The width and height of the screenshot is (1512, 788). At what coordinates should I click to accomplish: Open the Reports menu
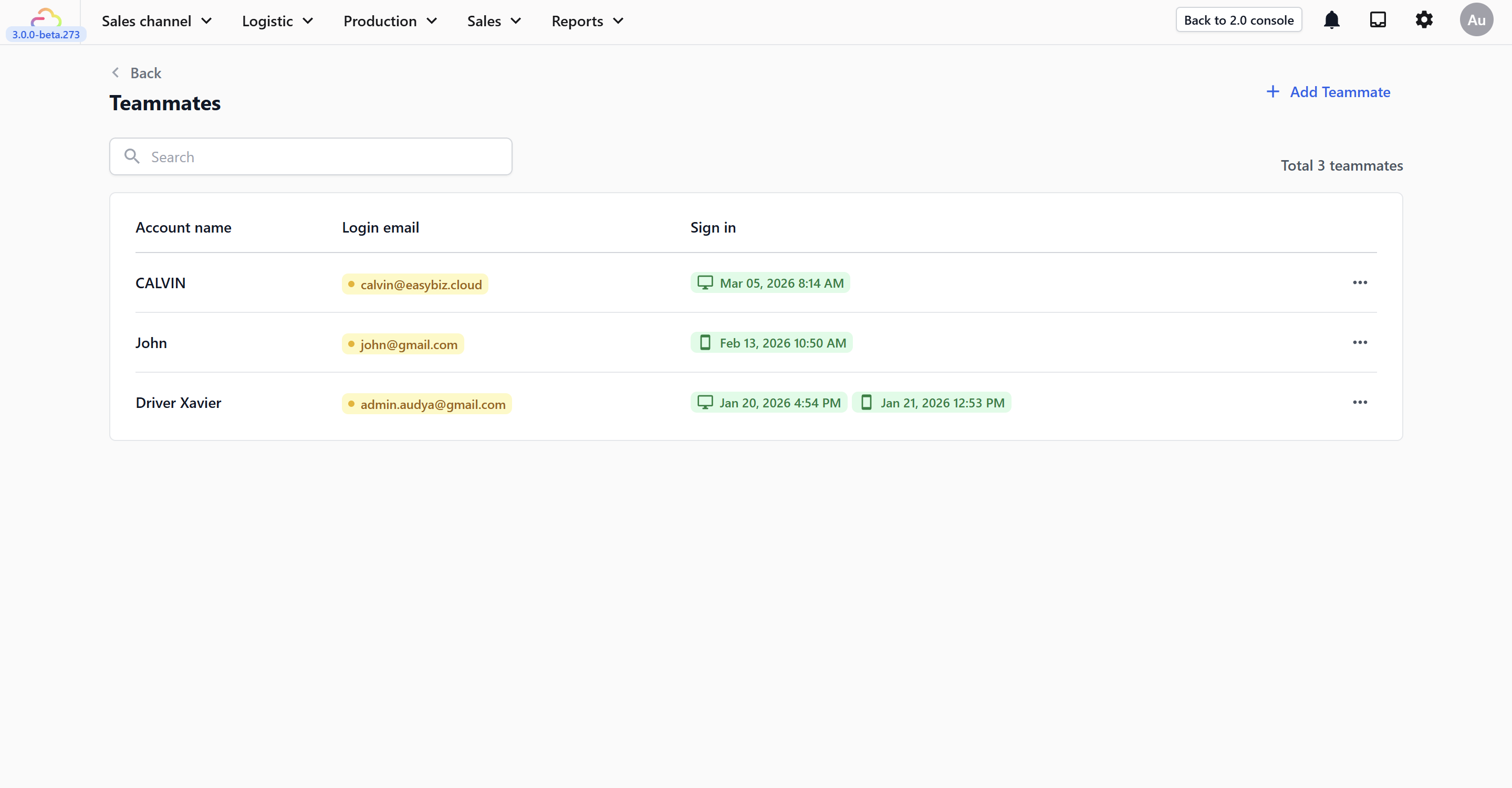pos(587,21)
